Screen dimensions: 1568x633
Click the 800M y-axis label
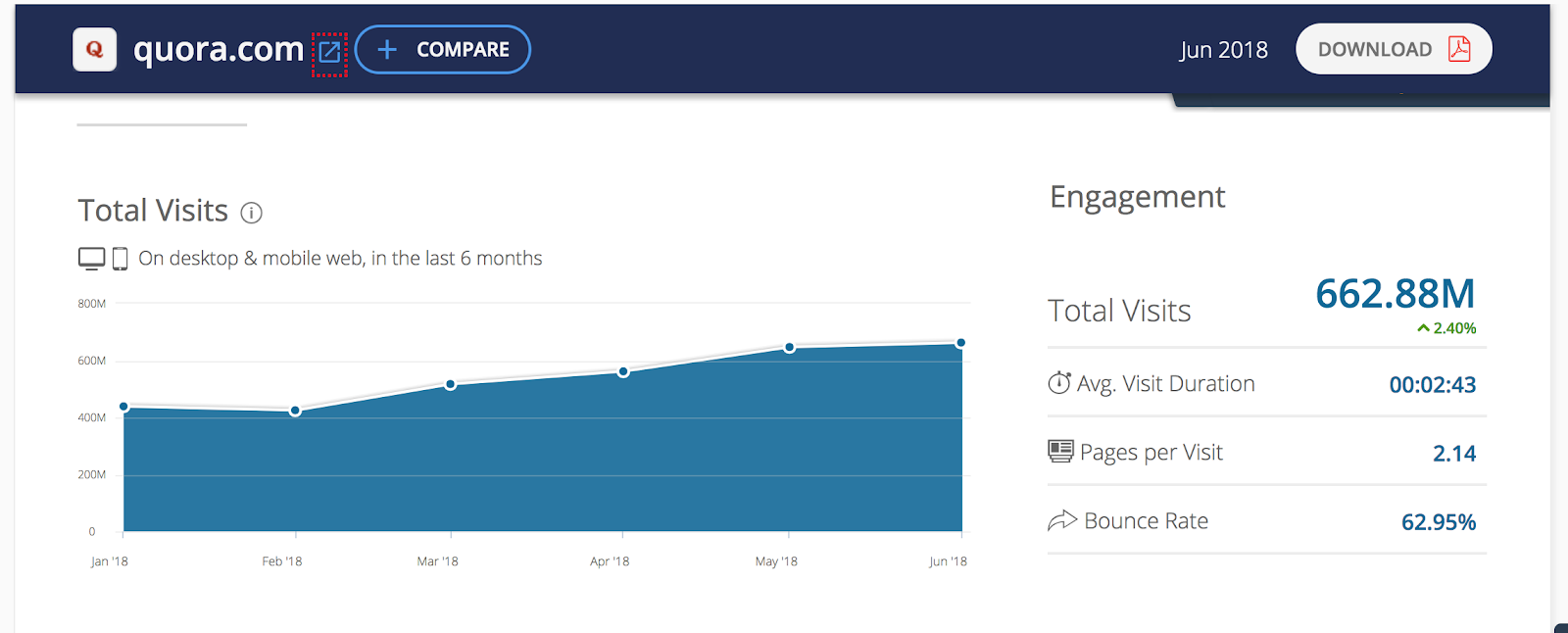92,304
